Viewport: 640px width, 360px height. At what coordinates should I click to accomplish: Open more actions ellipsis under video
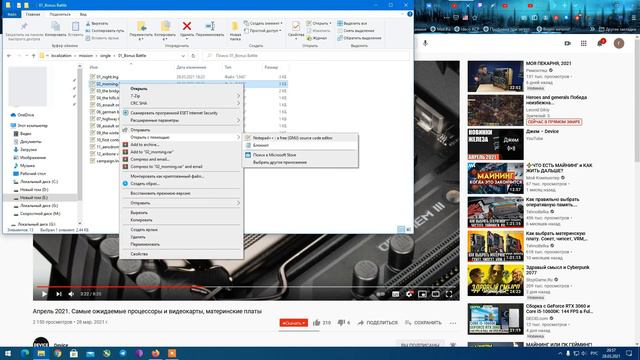tap(453, 323)
